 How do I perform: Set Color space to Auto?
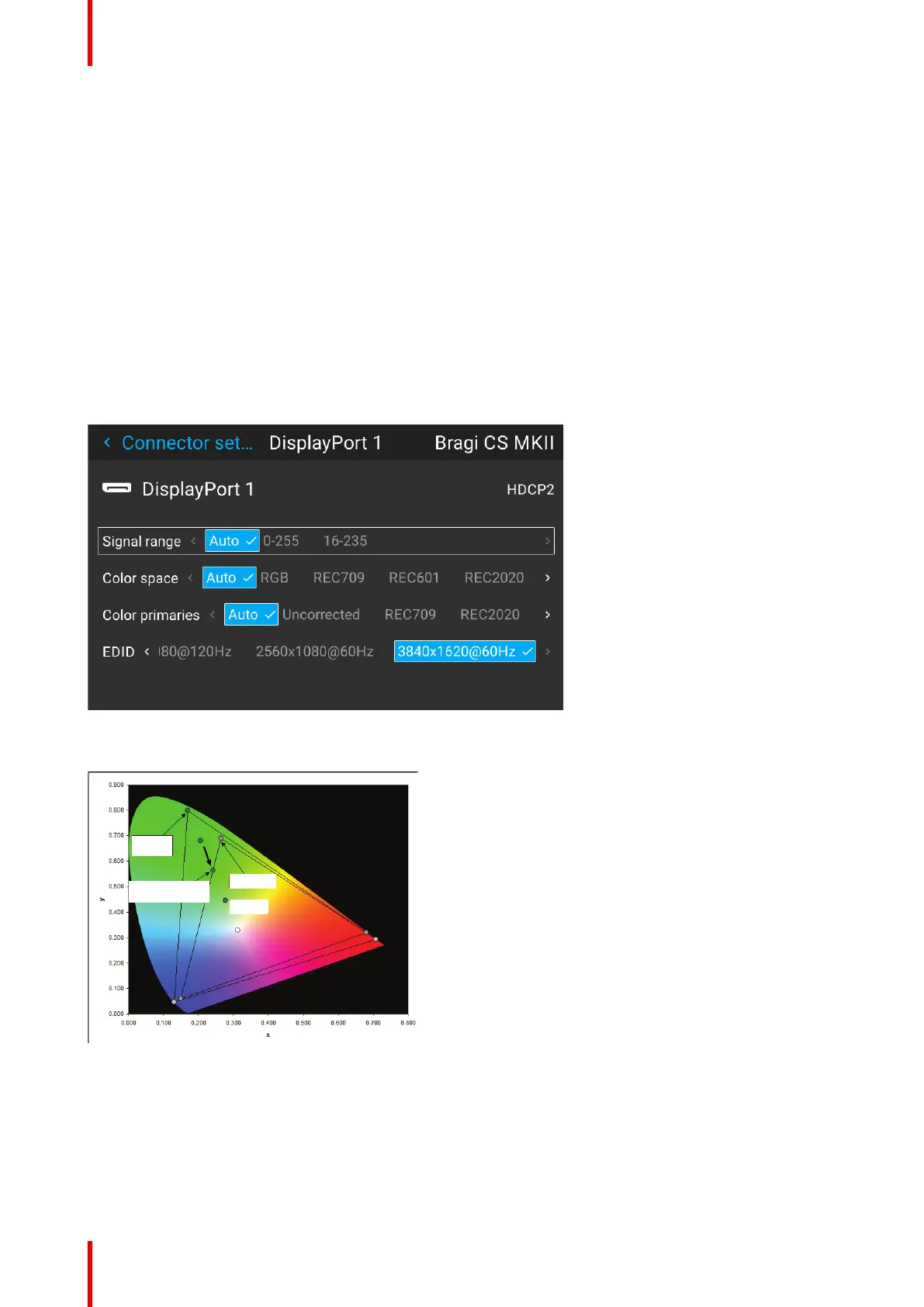pyautogui.click(x=229, y=577)
